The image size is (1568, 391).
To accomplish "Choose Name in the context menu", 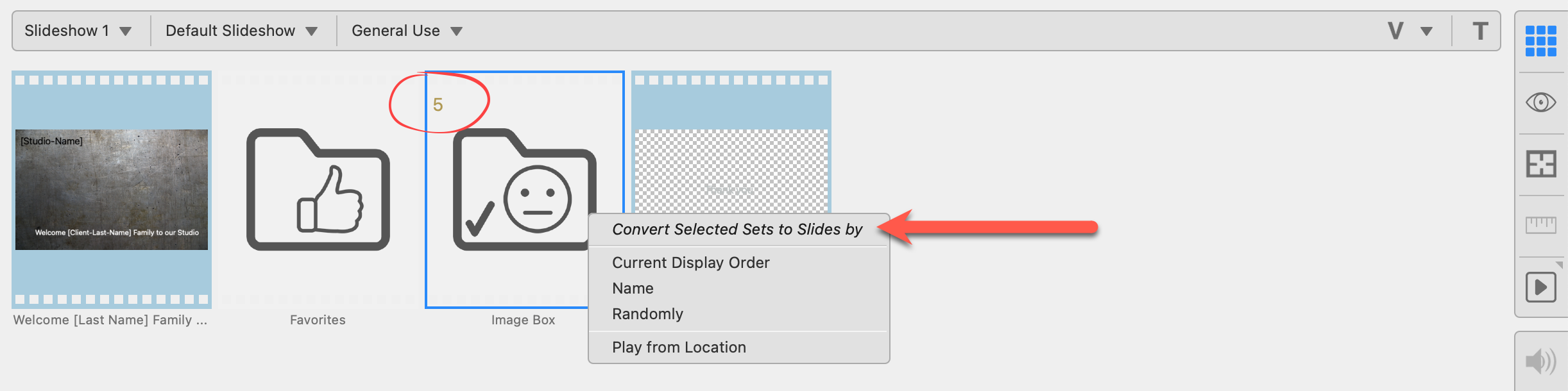I will click(633, 288).
